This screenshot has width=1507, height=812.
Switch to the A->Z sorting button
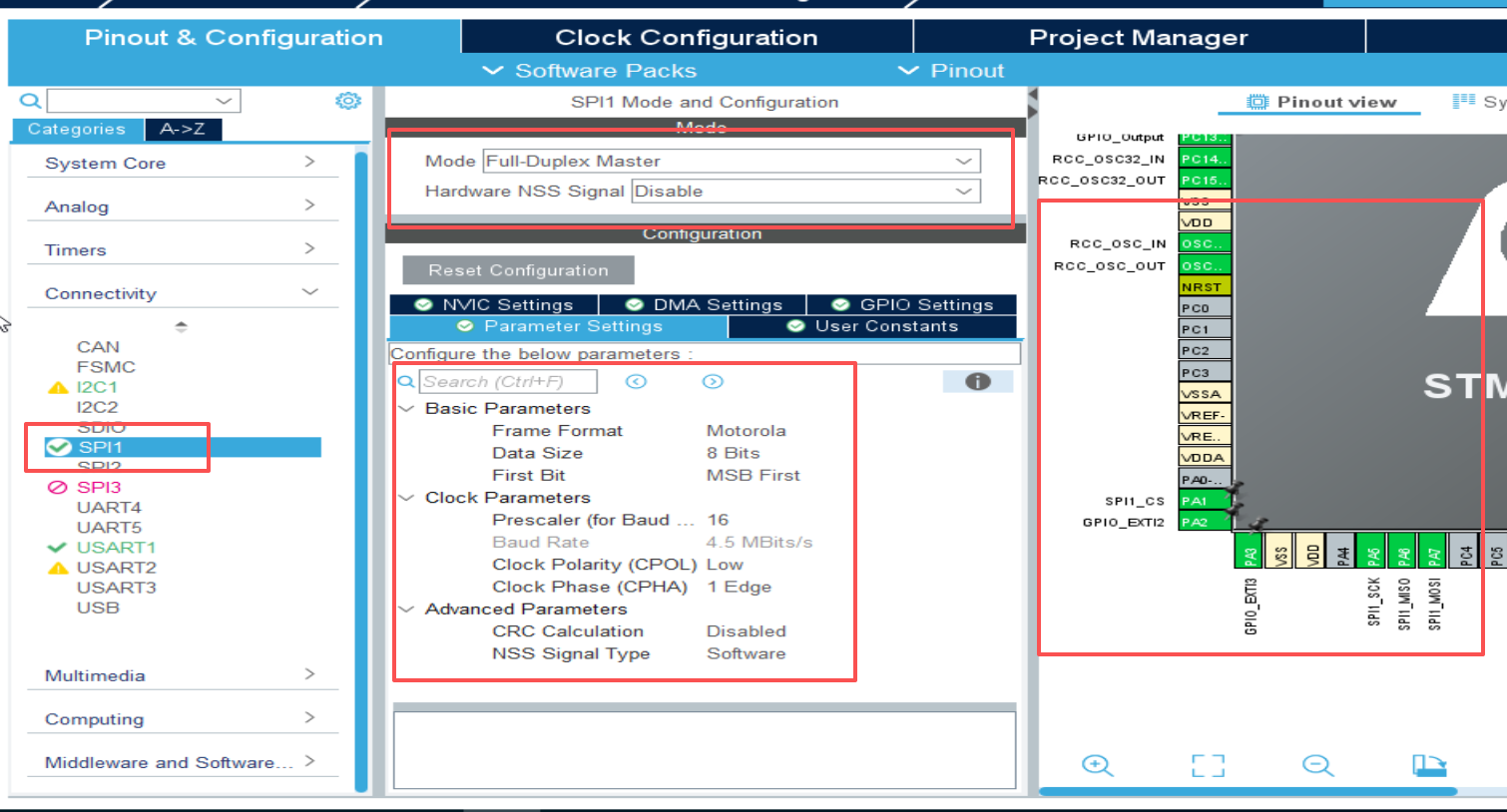click(x=183, y=129)
